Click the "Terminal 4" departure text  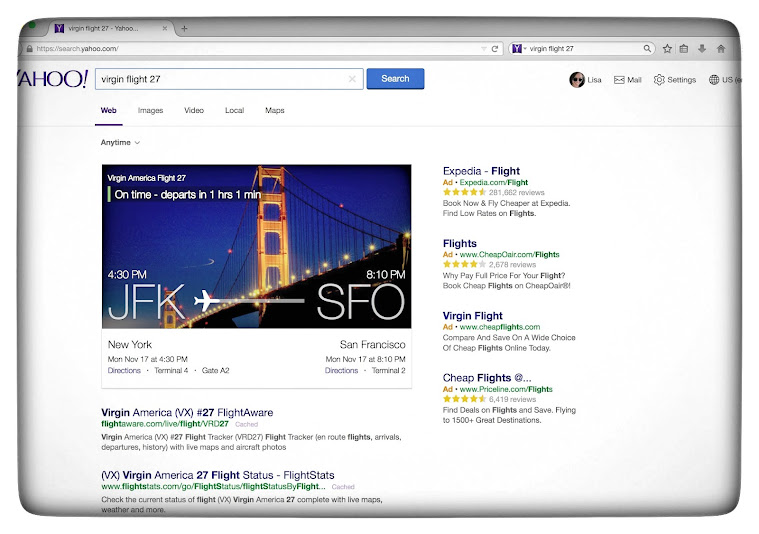[x=171, y=370]
